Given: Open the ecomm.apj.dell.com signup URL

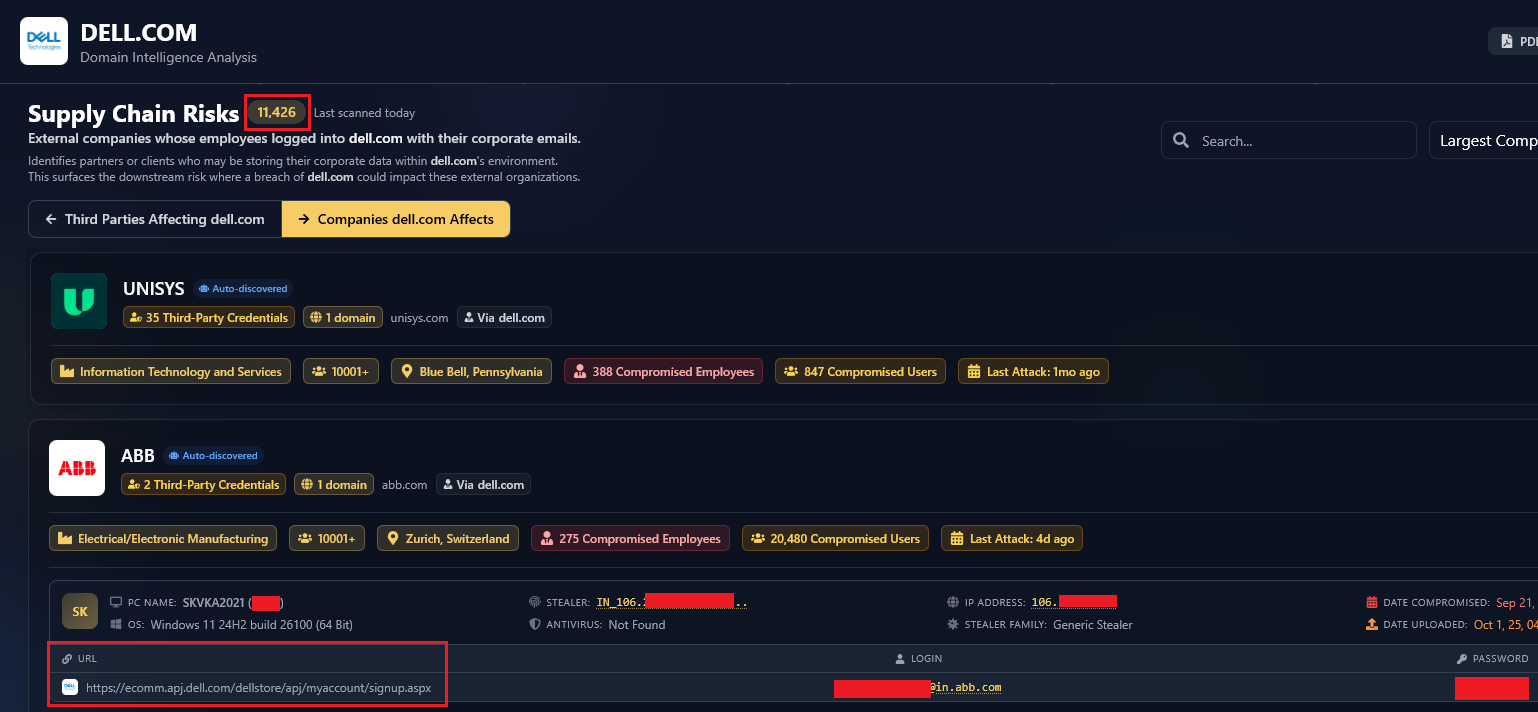Looking at the screenshot, I should pos(258,688).
